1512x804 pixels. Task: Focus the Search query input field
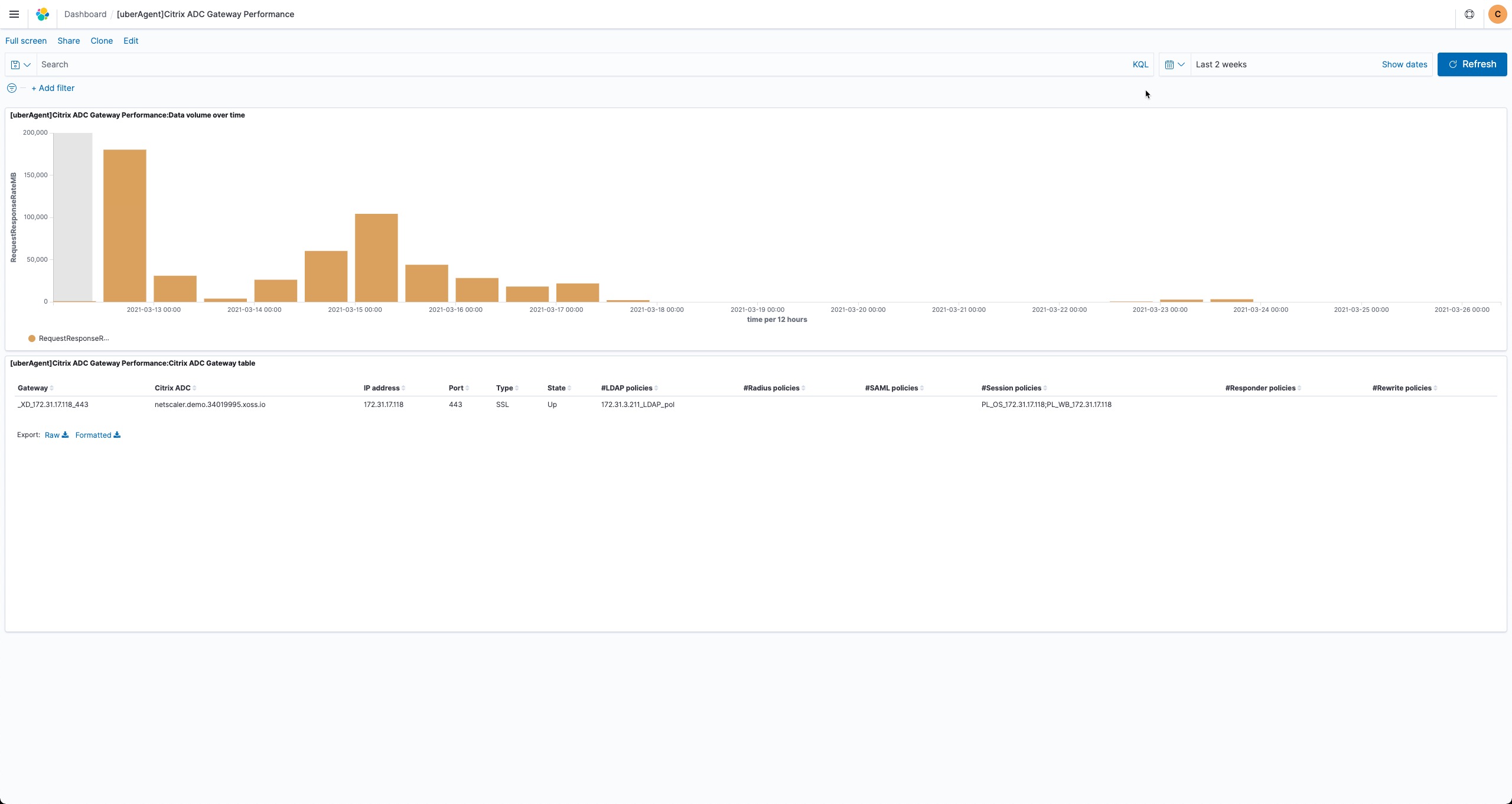[x=579, y=64]
